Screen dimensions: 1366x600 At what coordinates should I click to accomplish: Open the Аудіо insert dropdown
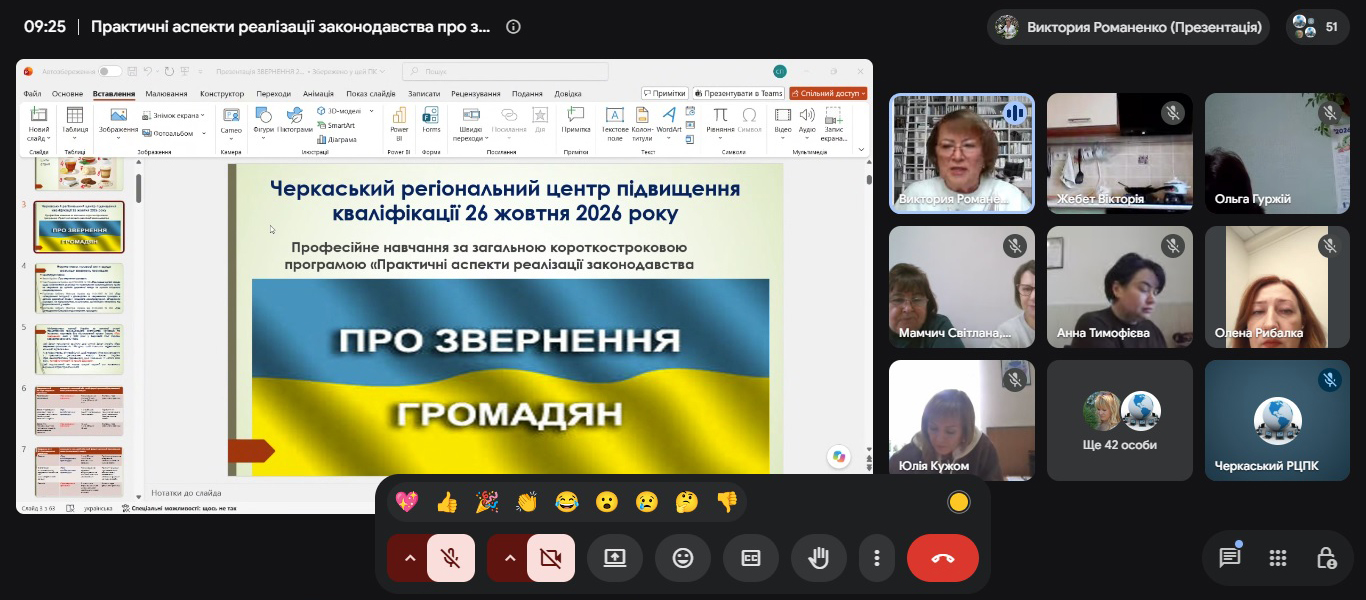pos(807,122)
